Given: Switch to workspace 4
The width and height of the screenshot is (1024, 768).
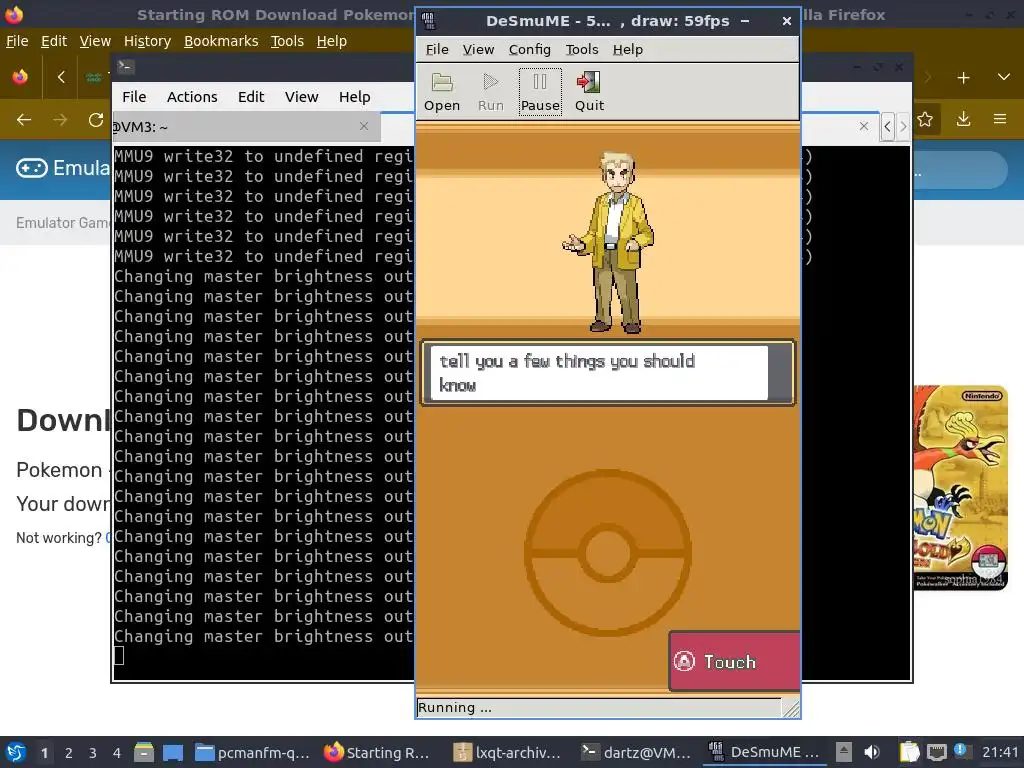Looking at the screenshot, I should [x=117, y=752].
